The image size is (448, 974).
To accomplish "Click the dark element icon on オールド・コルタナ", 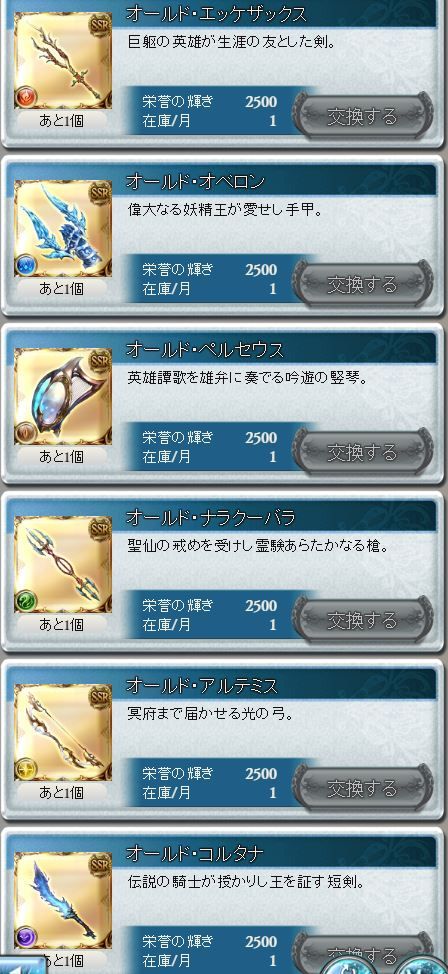I will click(x=26, y=937).
